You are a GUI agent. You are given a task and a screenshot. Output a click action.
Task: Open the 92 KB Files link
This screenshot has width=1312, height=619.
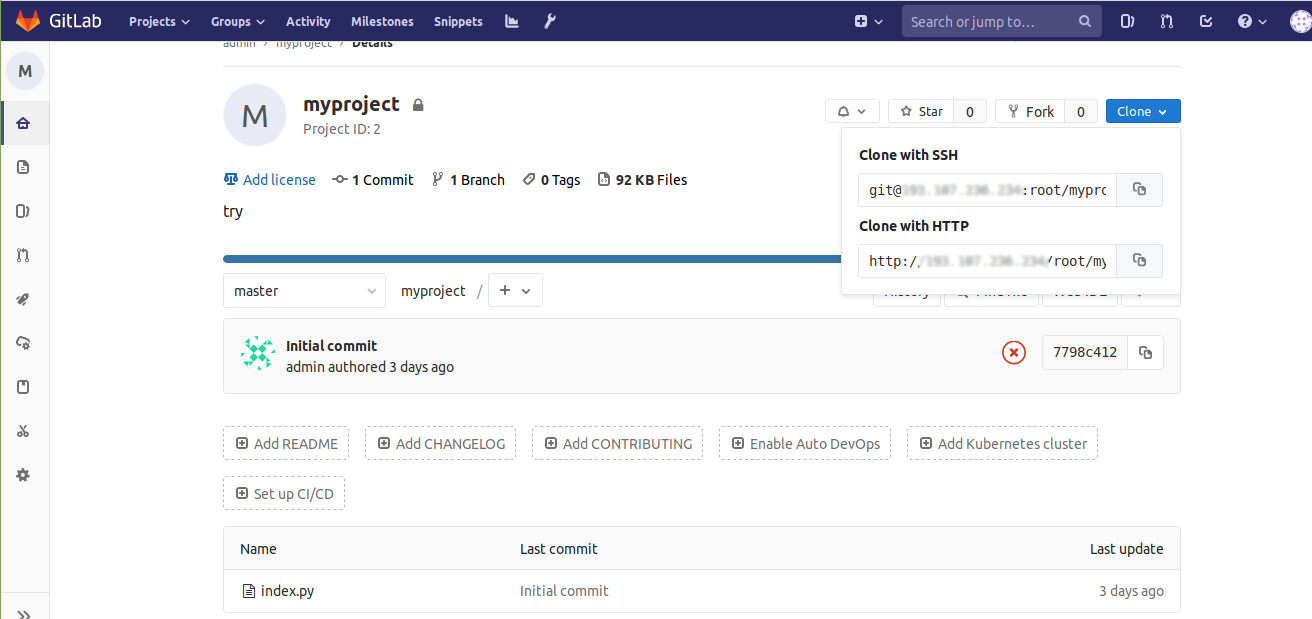point(642,180)
